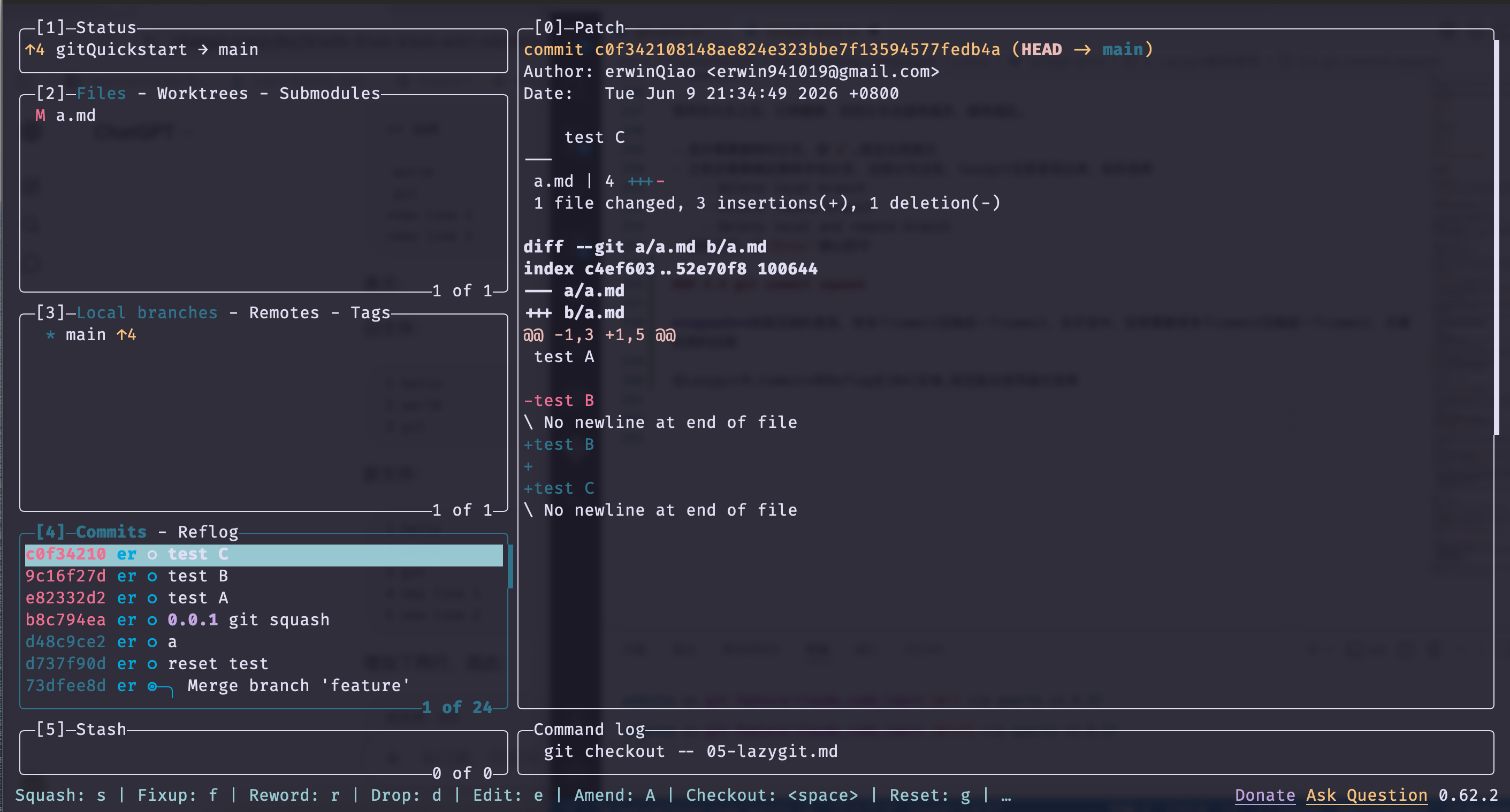Click the removed line -test B

click(559, 400)
